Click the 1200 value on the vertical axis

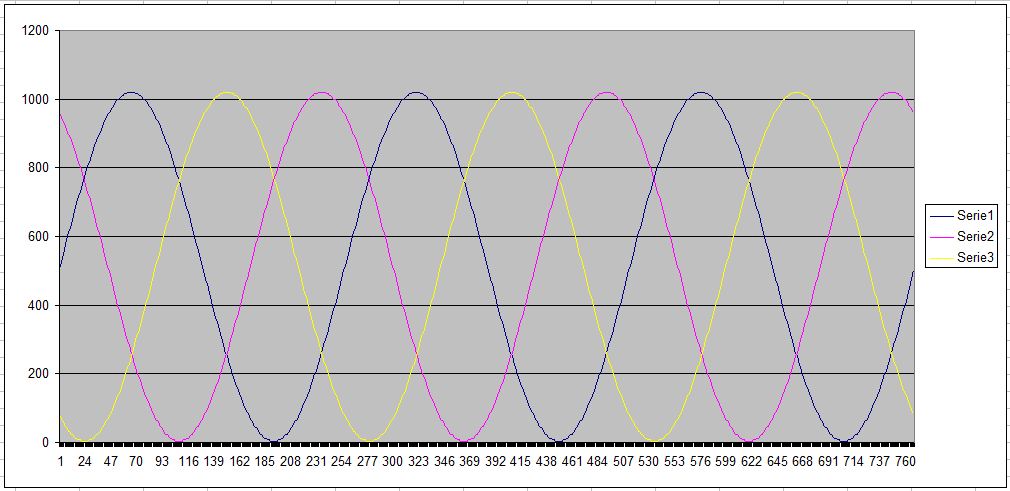coord(35,31)
